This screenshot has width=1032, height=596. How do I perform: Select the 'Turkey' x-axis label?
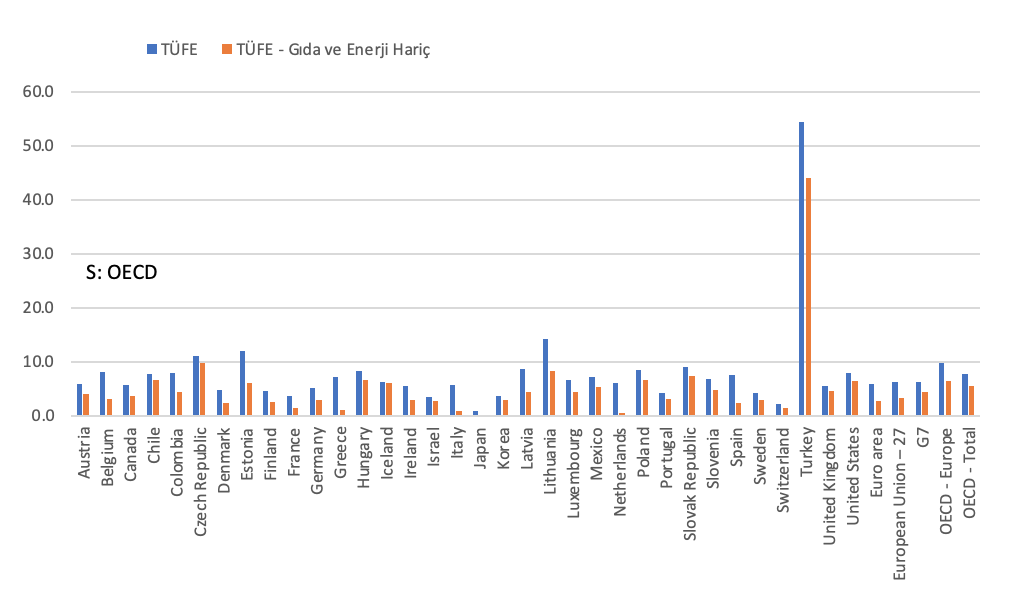pos(806,447)
